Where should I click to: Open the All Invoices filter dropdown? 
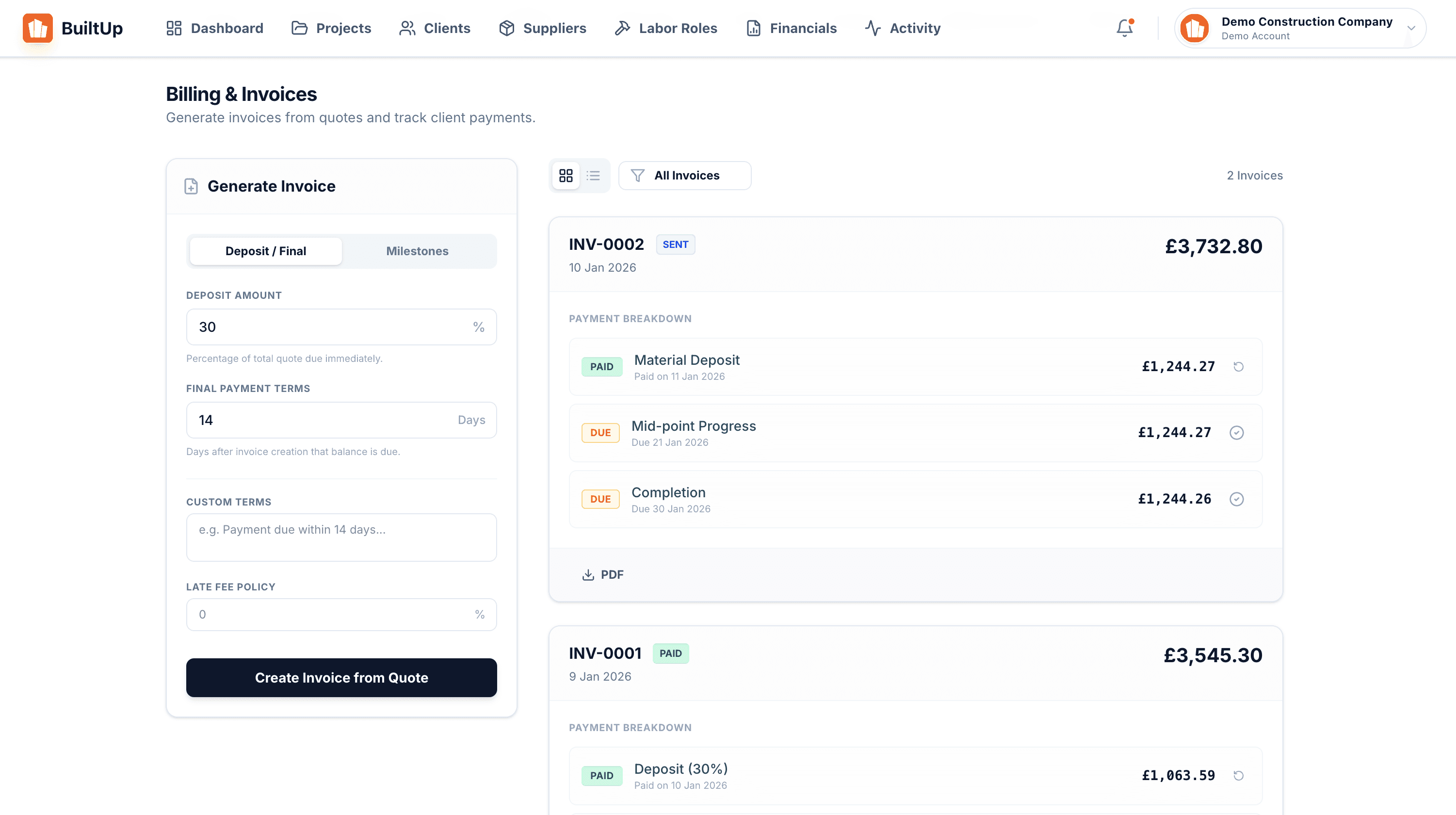pyautogui.click(x=685, y=175)
